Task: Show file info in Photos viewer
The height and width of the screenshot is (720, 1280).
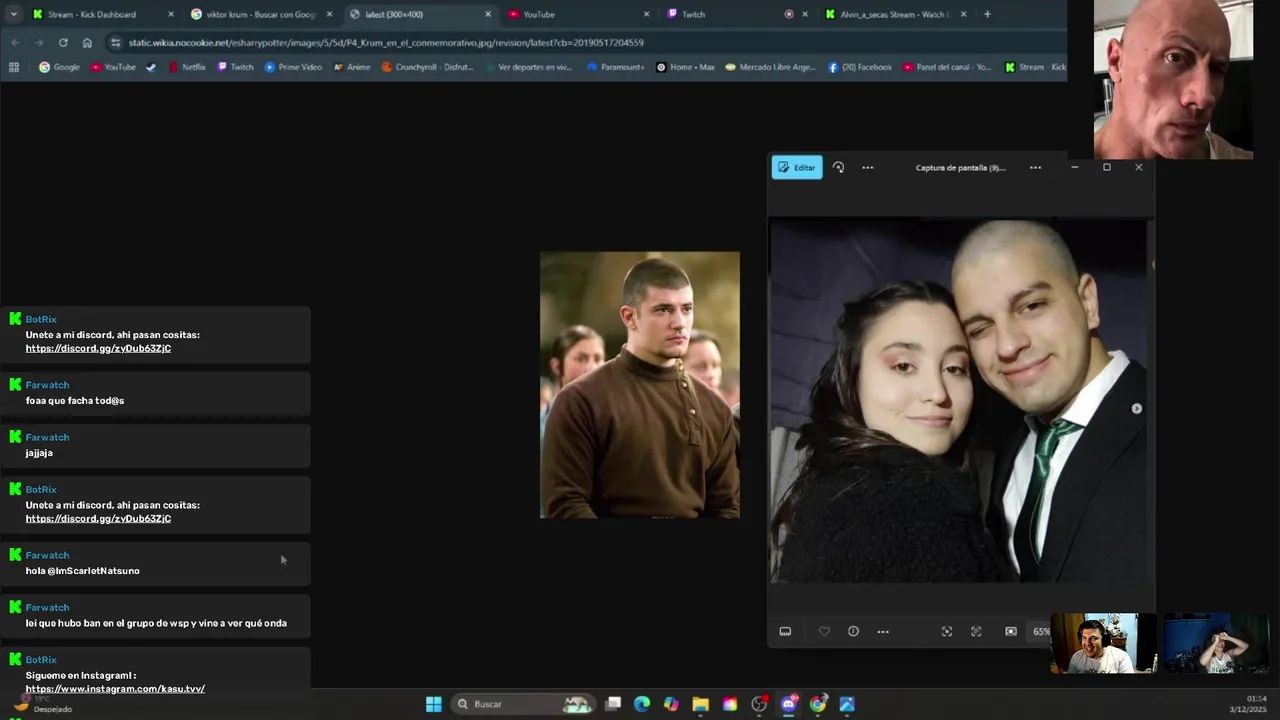Action: (x=853, y=631)
